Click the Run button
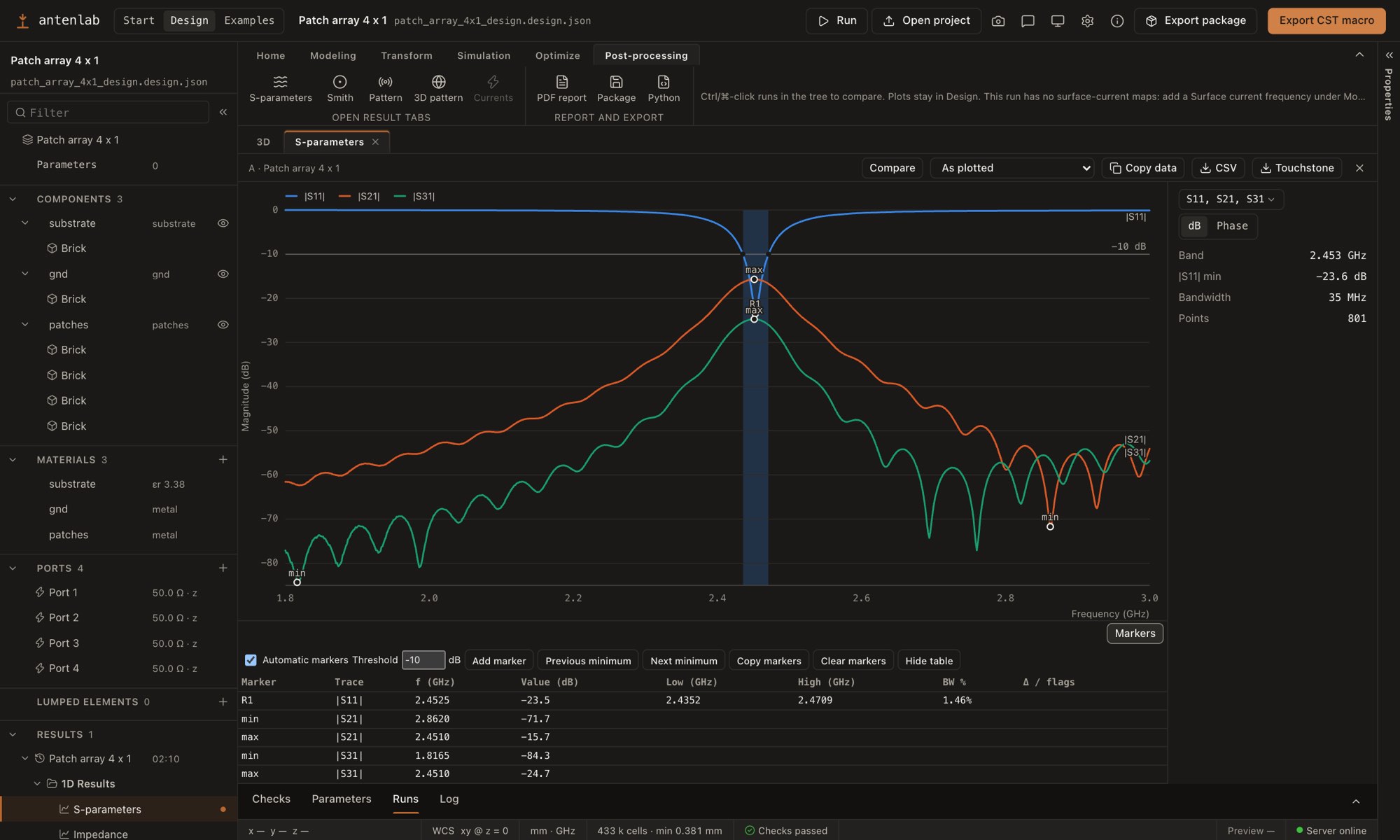 pyautogui.click(x=836, y=21)
